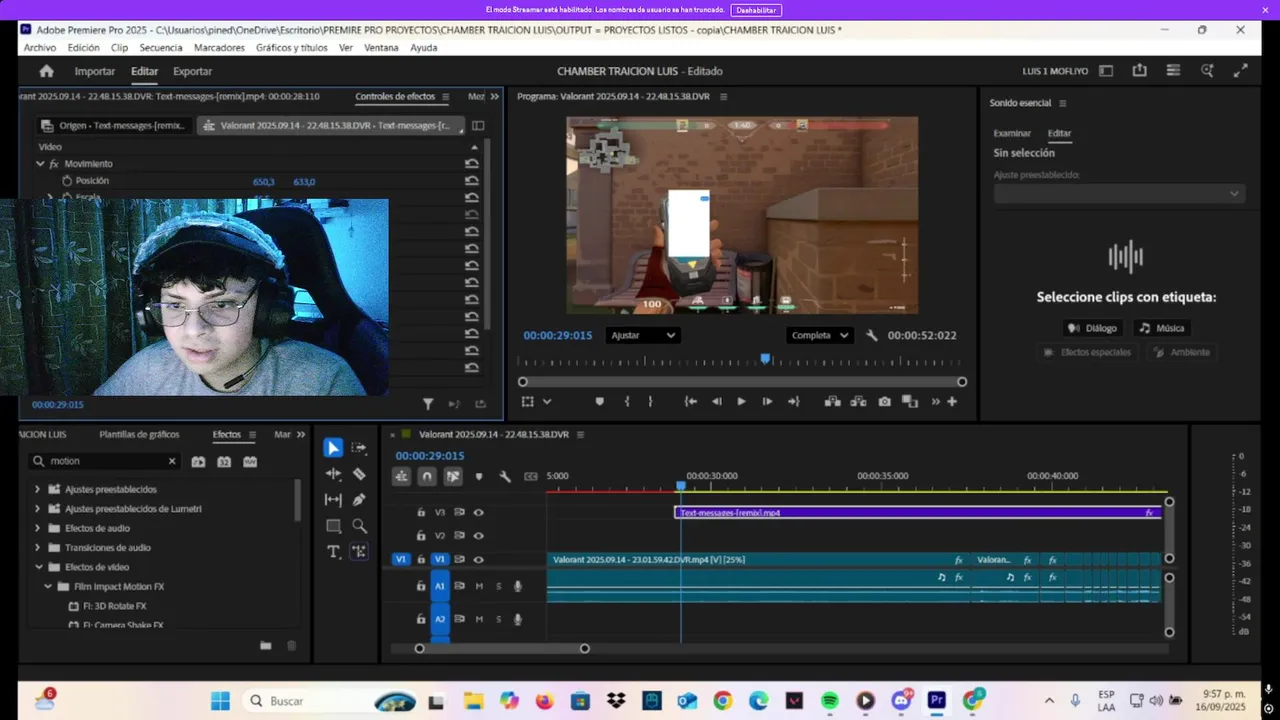Click the Deshabilitar streamer mode button
This screenshot has height=720, width=1280.
pos(756,10)
